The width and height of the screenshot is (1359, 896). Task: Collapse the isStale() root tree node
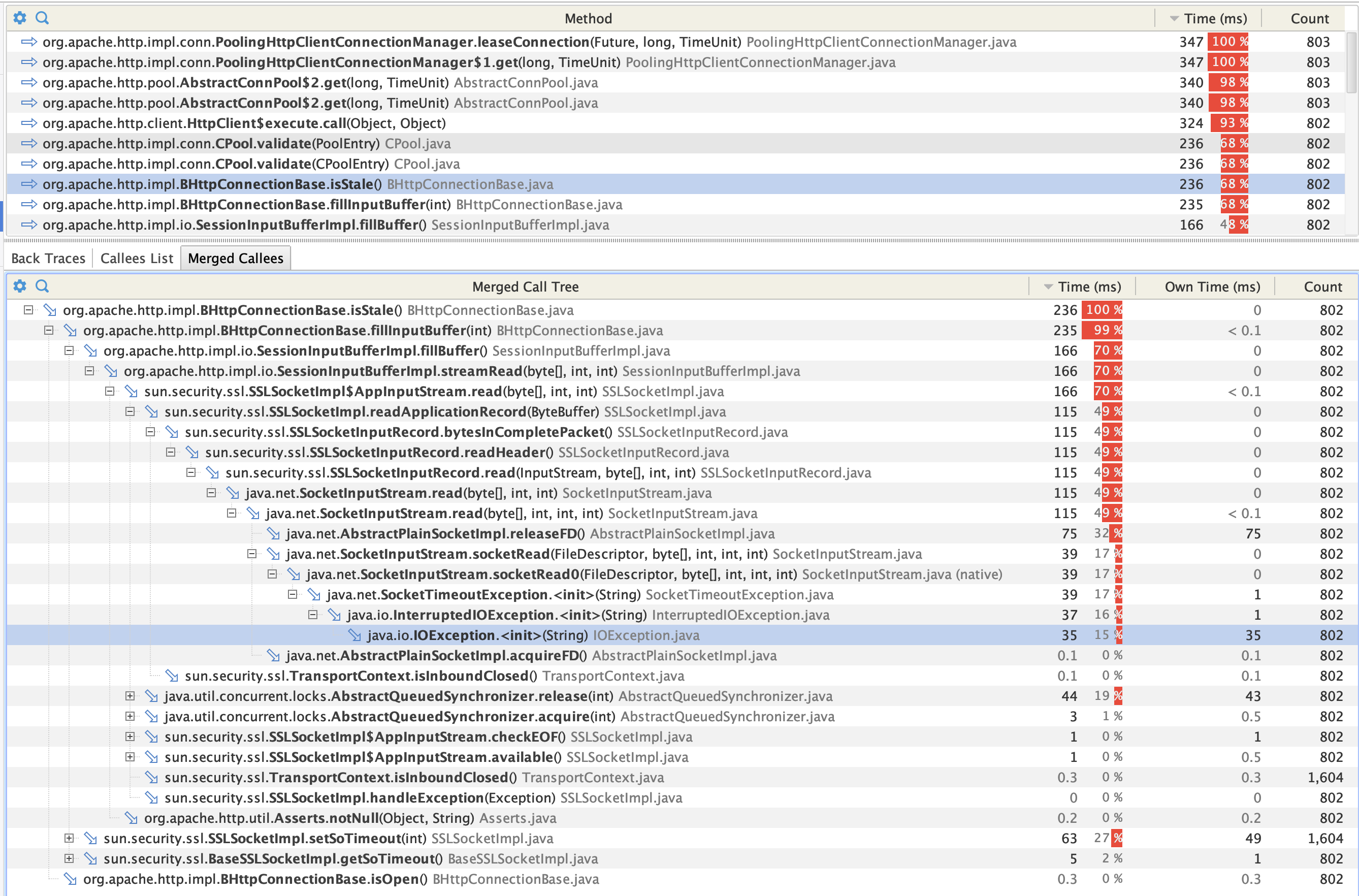(x=28, y=310)
